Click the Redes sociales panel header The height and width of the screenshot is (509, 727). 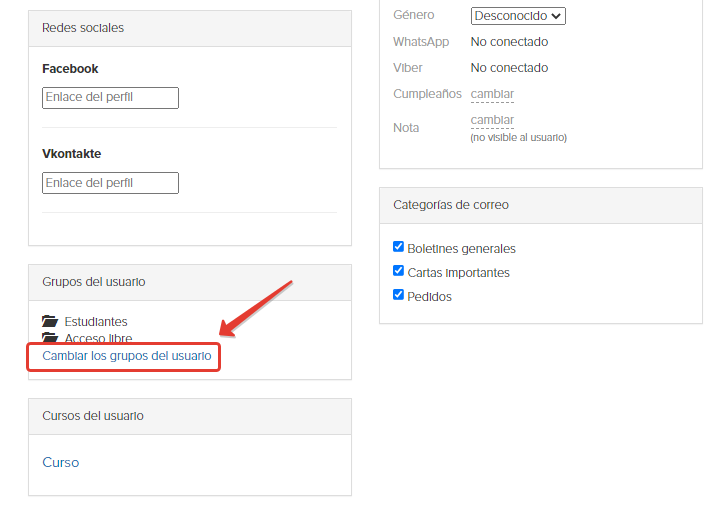click(x=190, y=28)
